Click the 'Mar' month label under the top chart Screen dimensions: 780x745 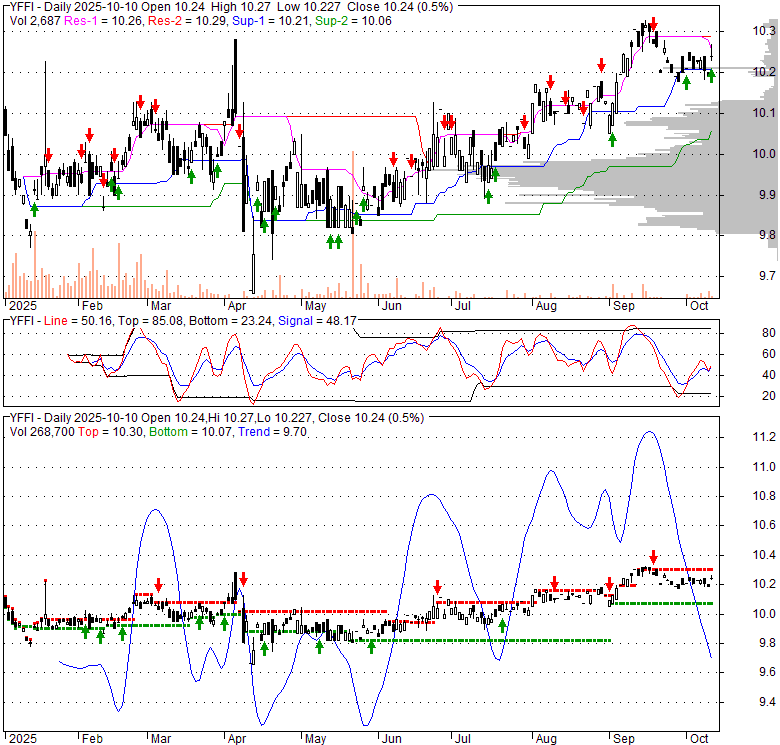click(161, 306)
